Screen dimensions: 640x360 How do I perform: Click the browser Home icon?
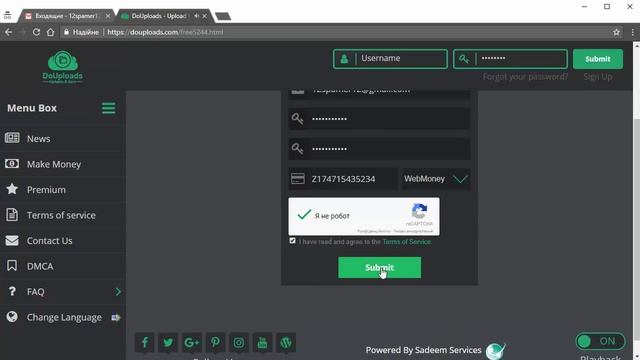click(50, 32)
